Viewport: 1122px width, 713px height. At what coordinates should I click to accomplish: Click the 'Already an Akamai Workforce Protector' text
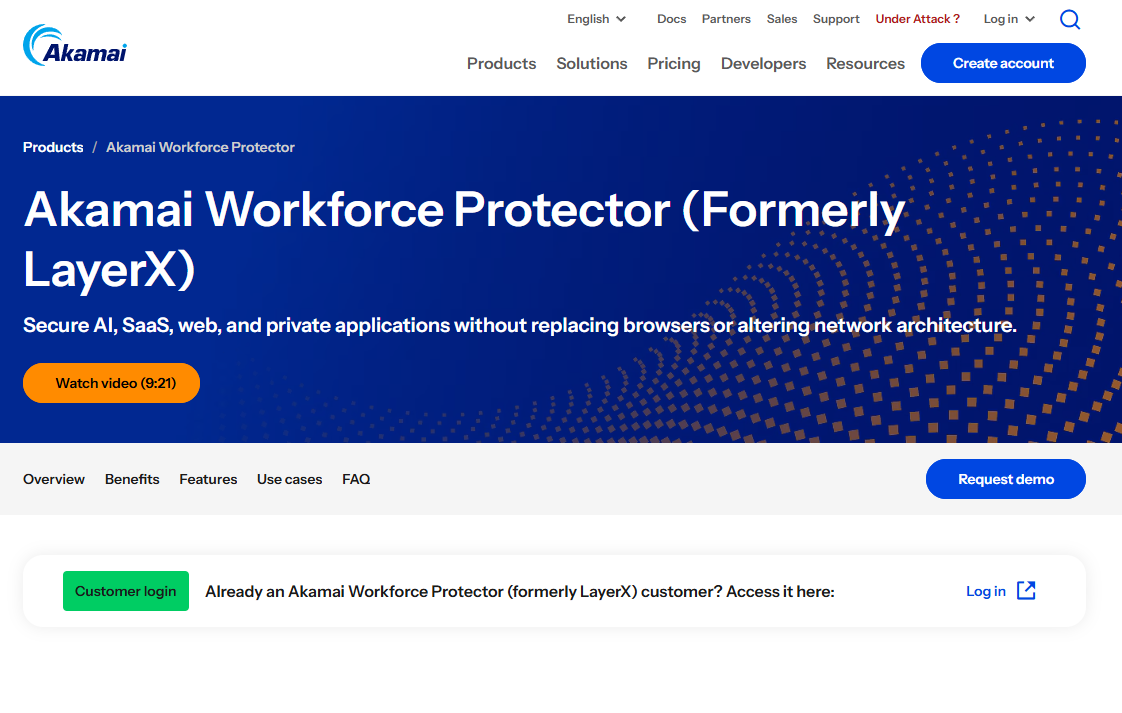click(x=520, y=591)
